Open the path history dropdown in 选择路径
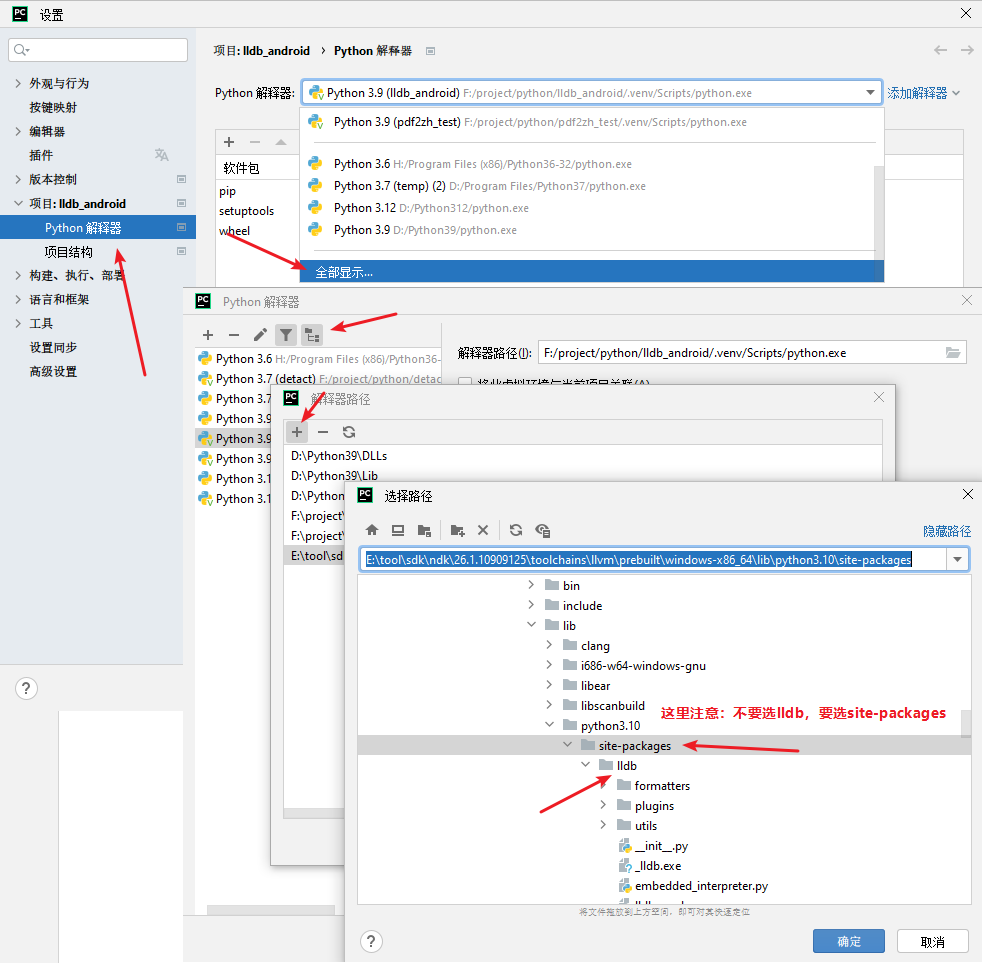This screenshot has width=982, height=963. coord(958,559)
